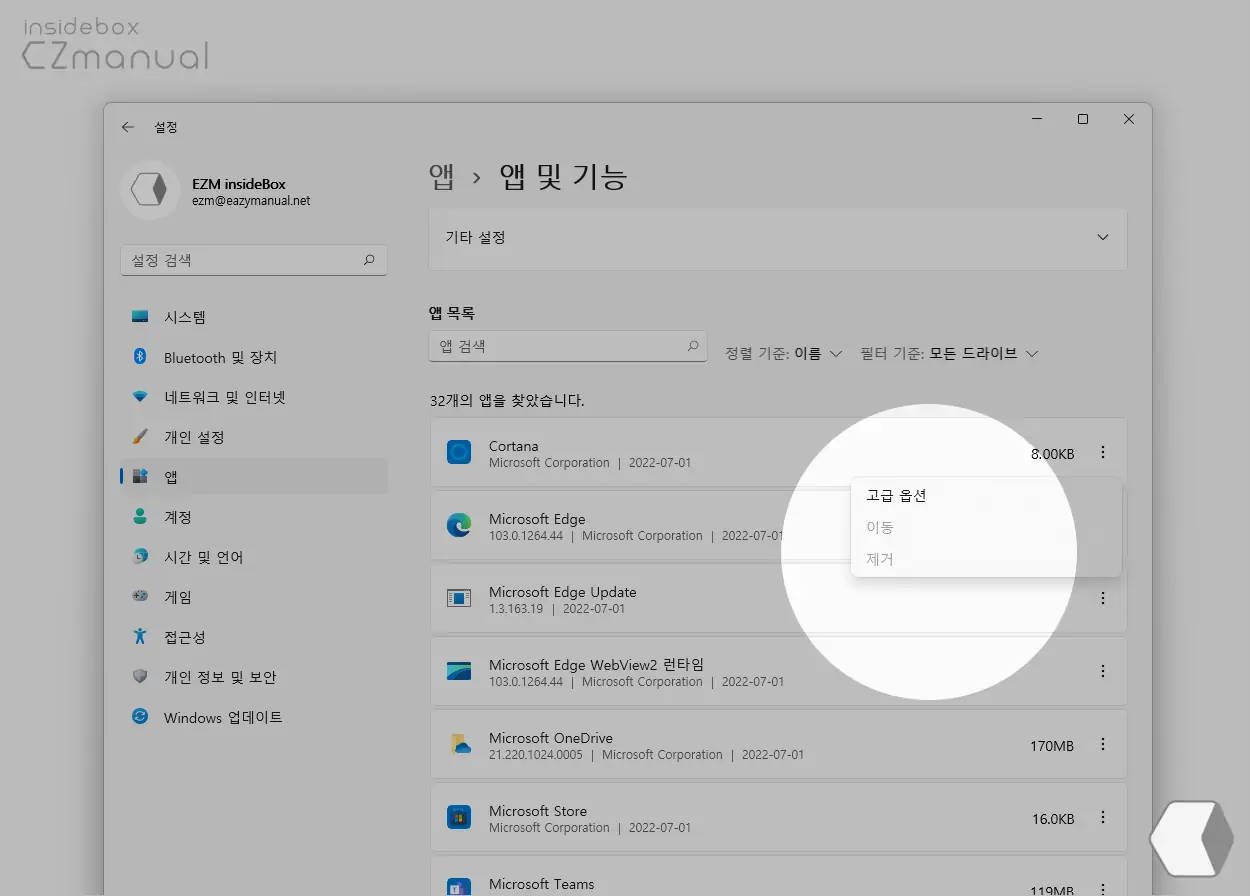Open Windows 업데이트 via its sidebar icon
The height and width of the screenshot is (896, 1250).
(140, 717)
